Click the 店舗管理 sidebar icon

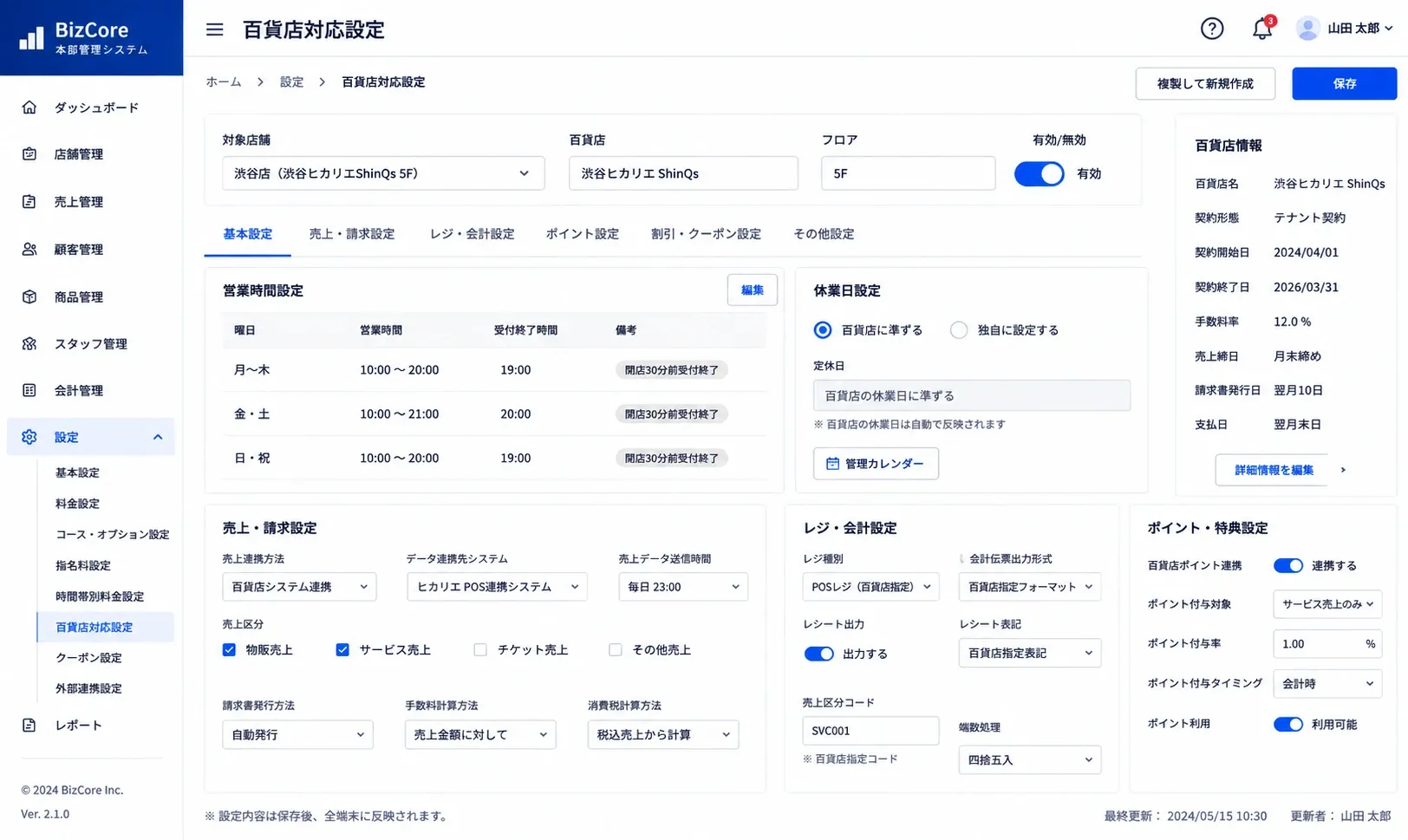pos(29,154)
